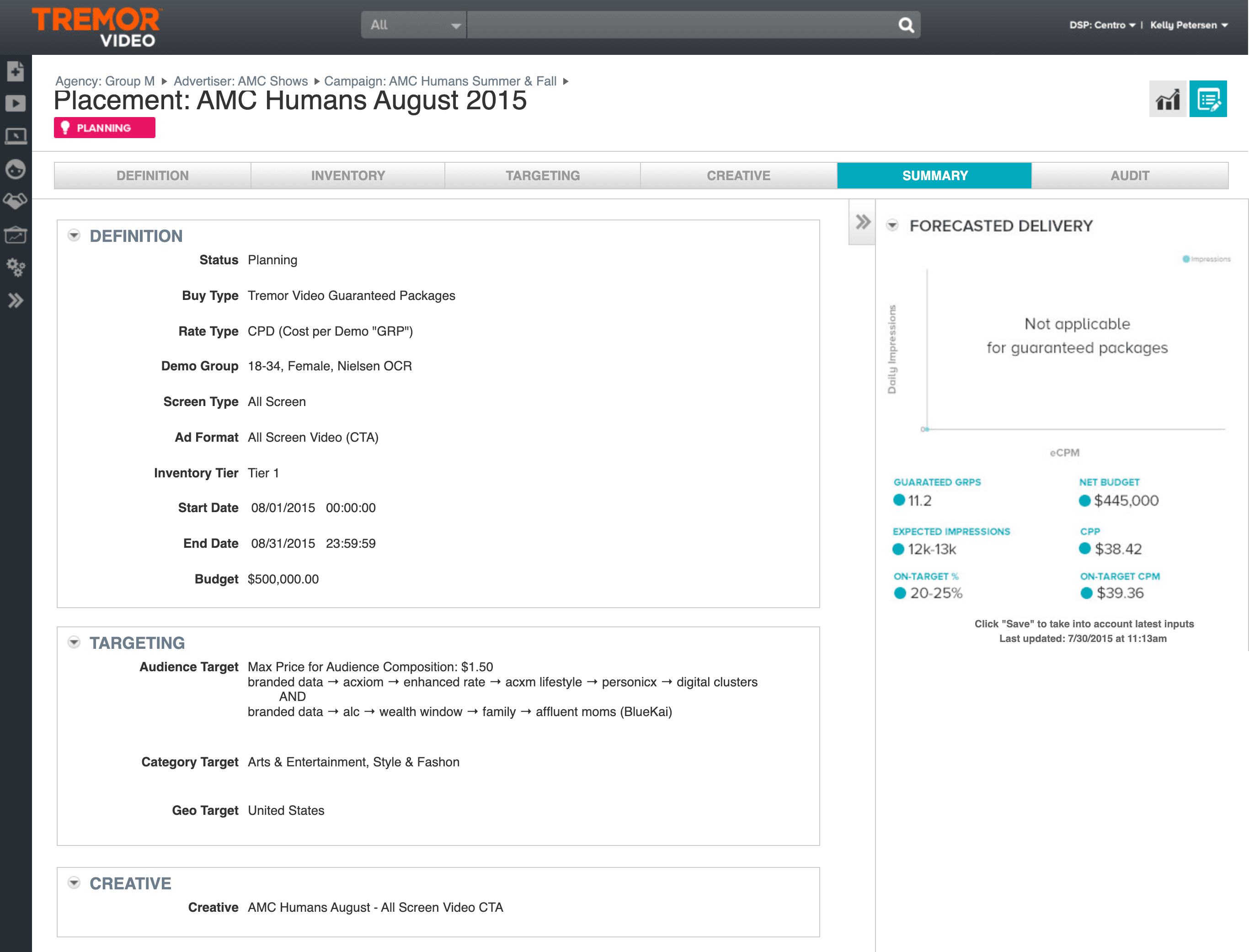Image resolution: width=1249 pixels, height=952 pixels.
Task: Click the Creative value AMC Humans August
Action: 375,907
